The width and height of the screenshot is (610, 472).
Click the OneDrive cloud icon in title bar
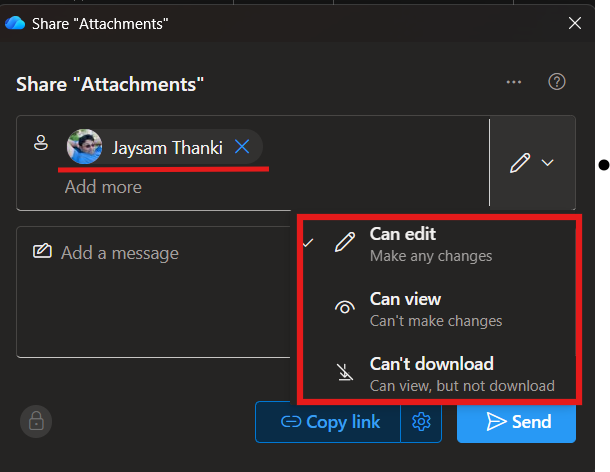pos(15,23)
